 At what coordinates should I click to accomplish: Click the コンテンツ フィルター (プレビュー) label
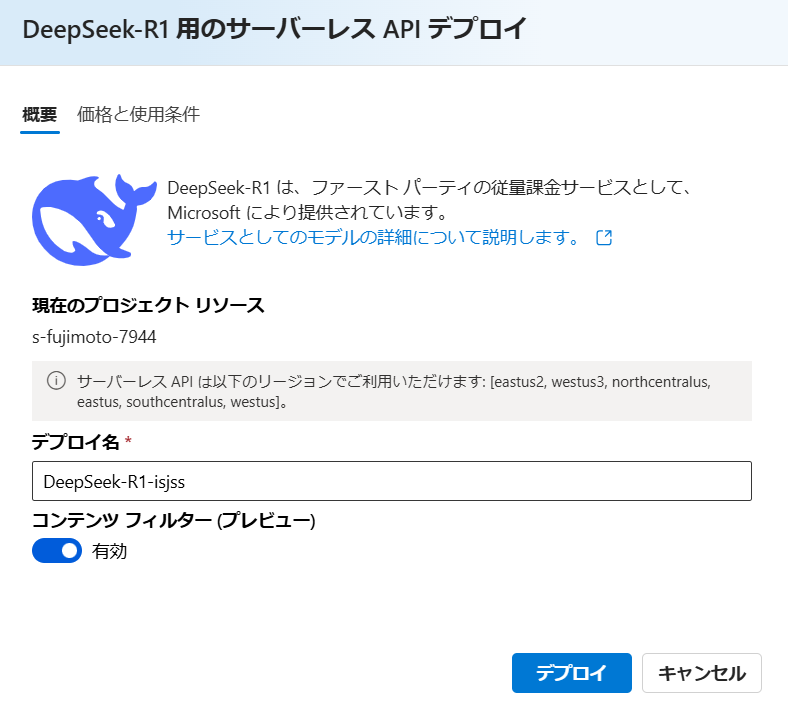click(x=173, y=521)
